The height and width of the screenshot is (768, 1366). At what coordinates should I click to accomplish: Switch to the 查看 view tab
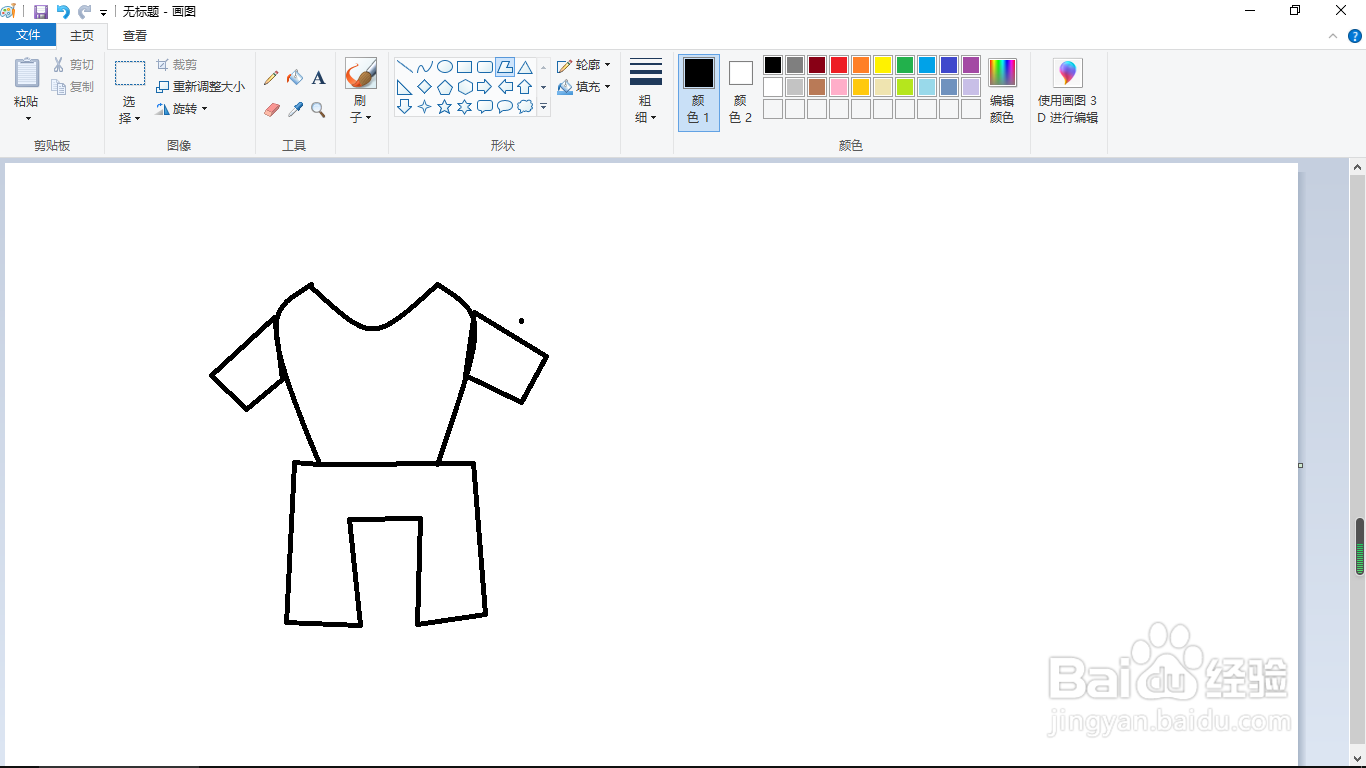point(135,36)
